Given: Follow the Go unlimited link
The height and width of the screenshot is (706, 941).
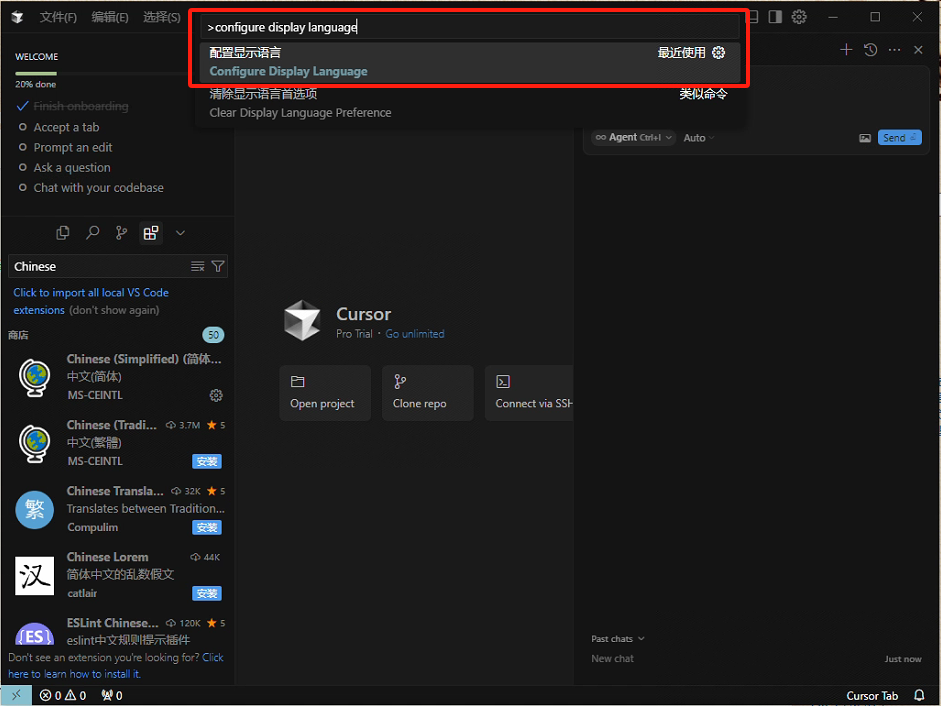Looking at the screenshot, I should click(415, 334).
